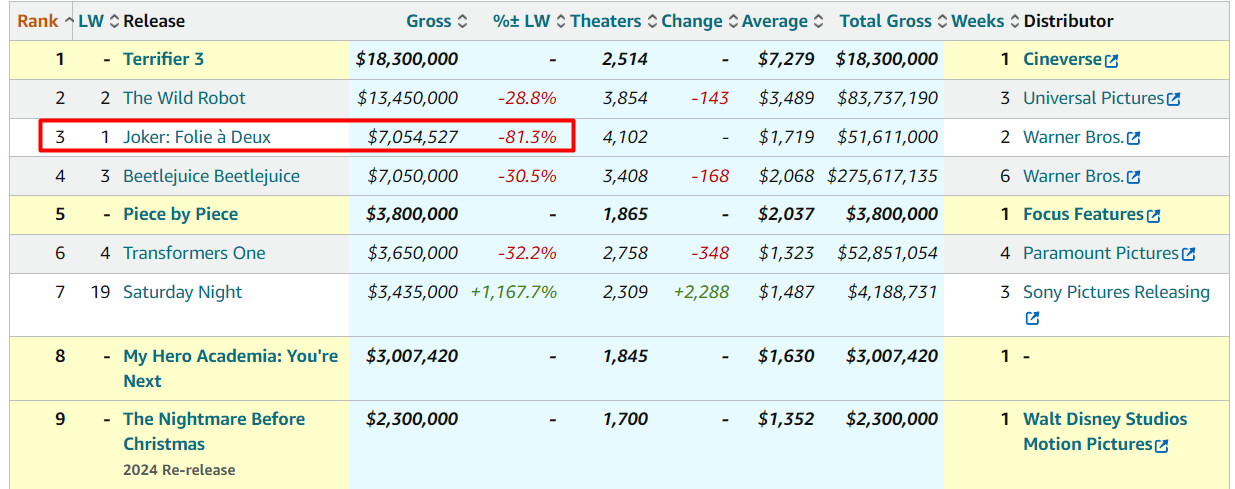Click Warner Bros. external icon in Joker row

1133,138
